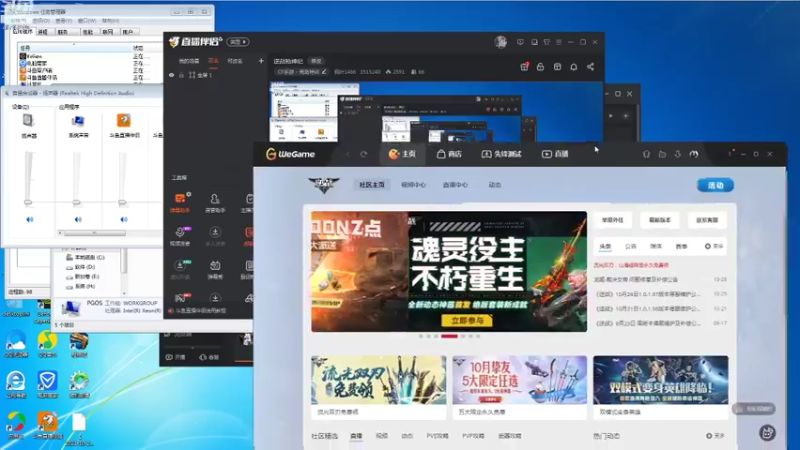Click the plus icon to add a scene
Screen dimensions: 800x450
click(x=261, y=61)
